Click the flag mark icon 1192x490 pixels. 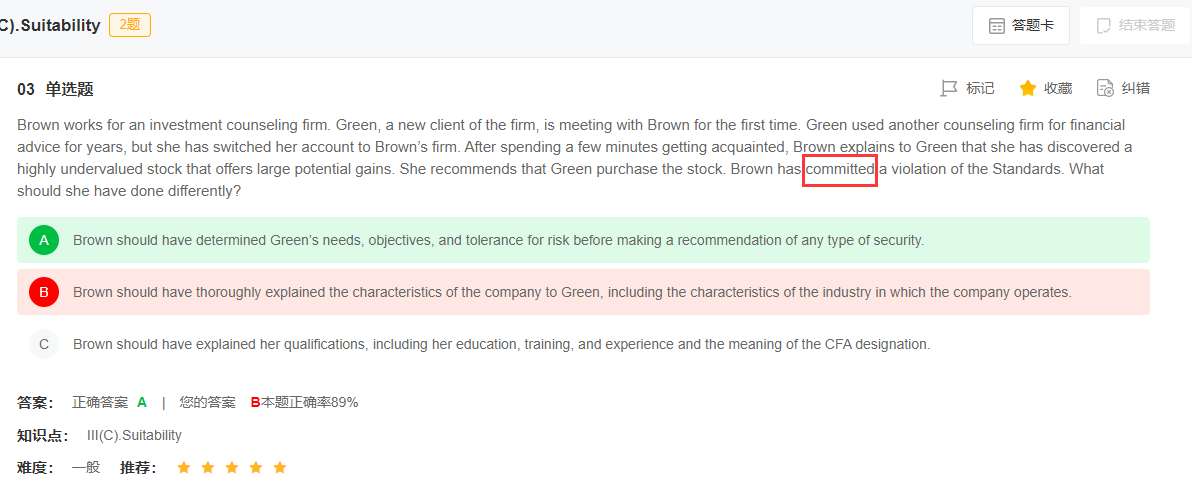949,89
